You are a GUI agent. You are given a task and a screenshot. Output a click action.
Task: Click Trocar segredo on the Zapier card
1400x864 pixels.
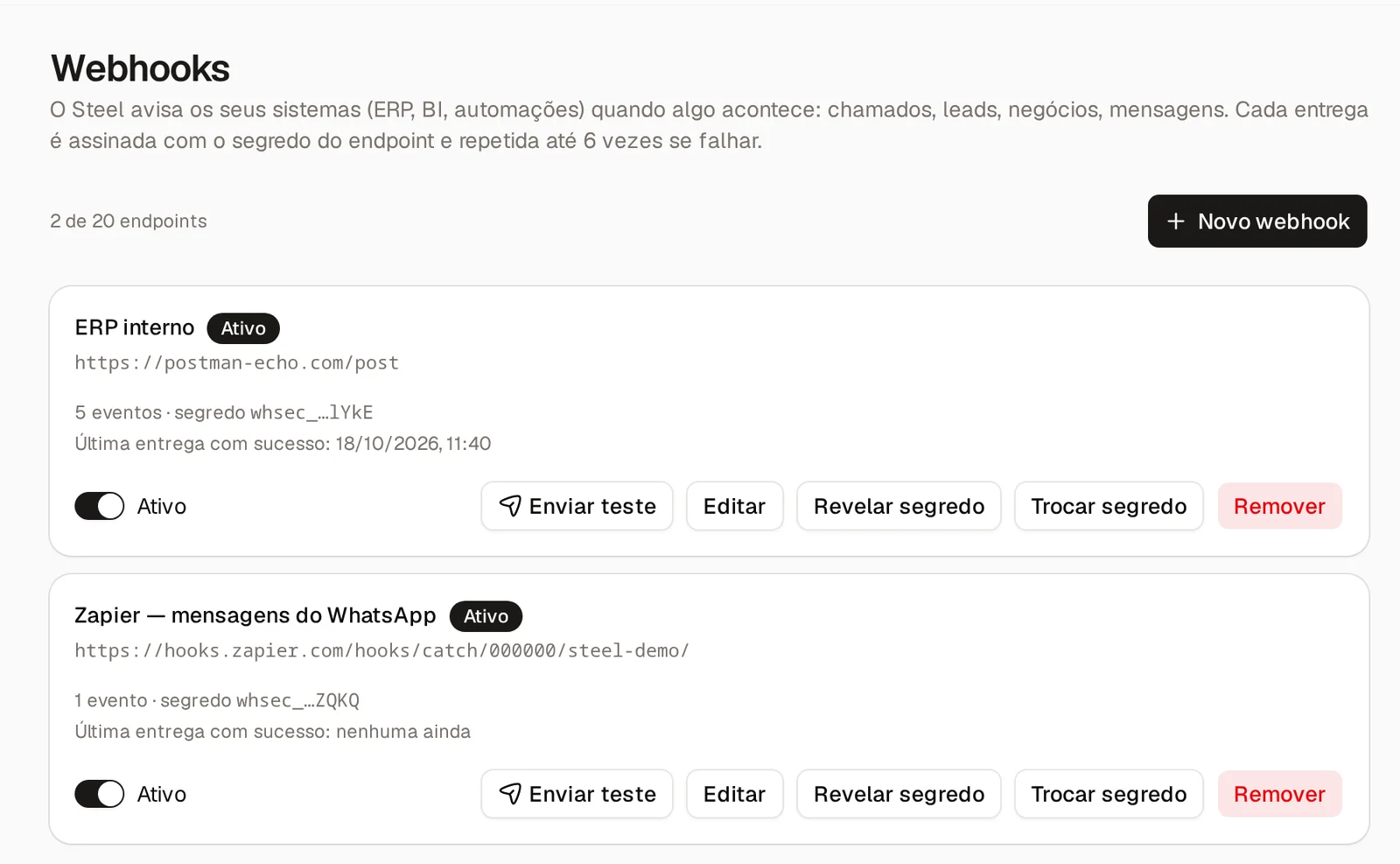click(1109, 794)
